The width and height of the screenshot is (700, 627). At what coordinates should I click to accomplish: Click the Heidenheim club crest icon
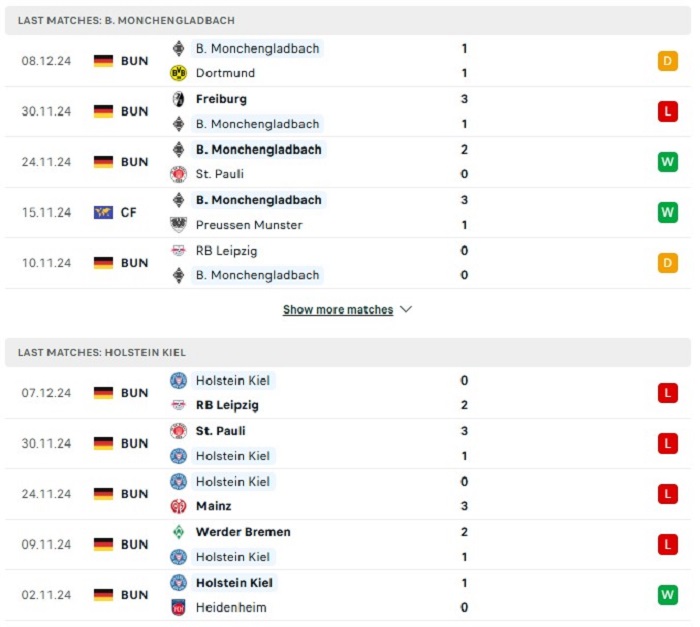coord(178,607)
